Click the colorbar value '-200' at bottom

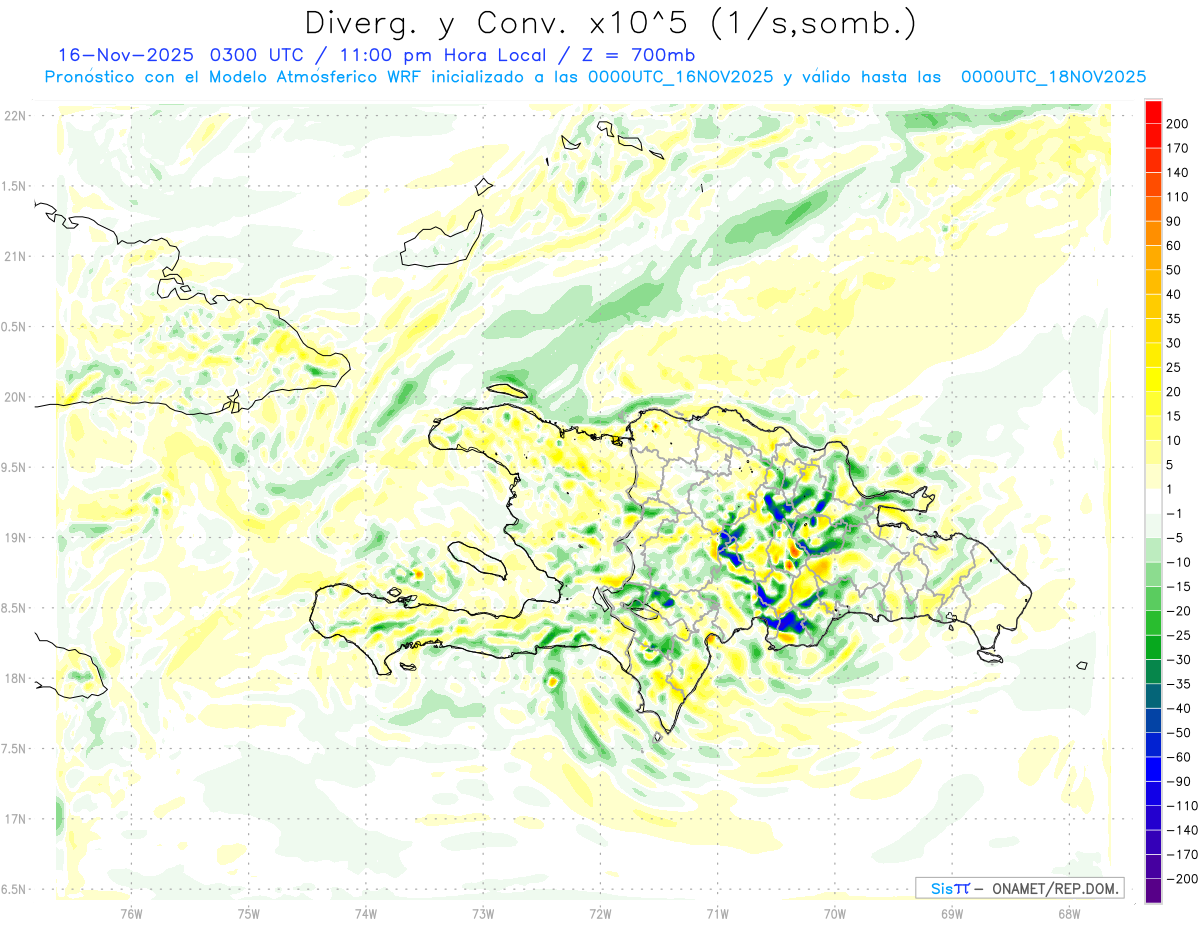click(x=1180, y=878)
